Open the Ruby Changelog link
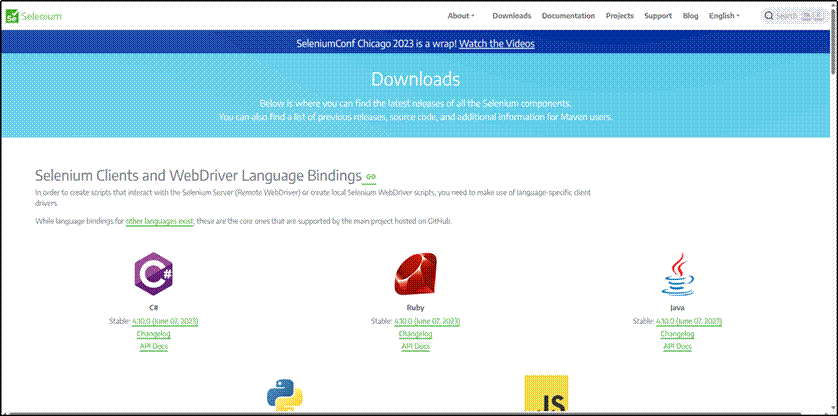Viewport: 838px width, 416px height. tap(415, 334)
